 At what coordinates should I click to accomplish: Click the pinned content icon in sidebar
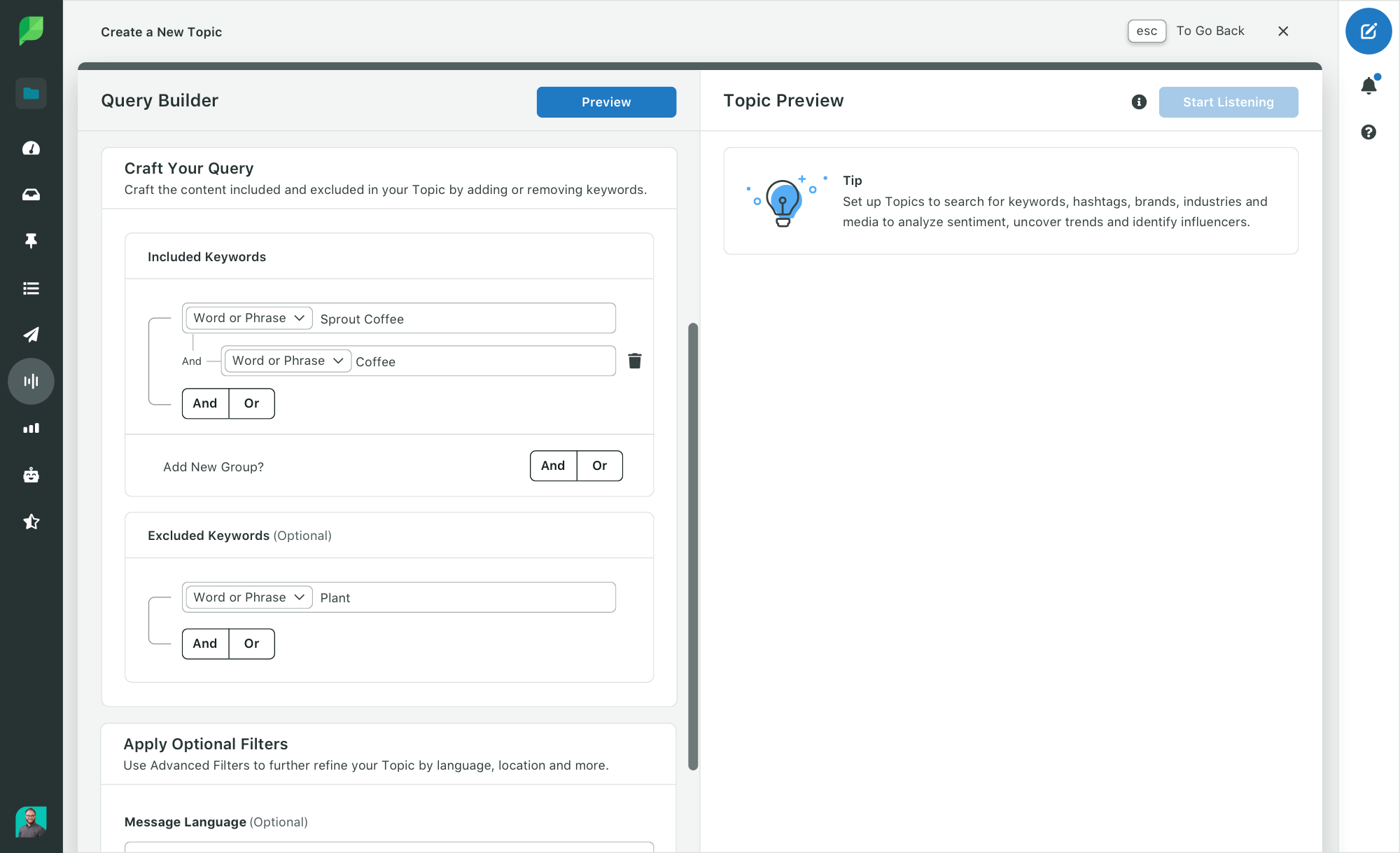pos(31,241)
